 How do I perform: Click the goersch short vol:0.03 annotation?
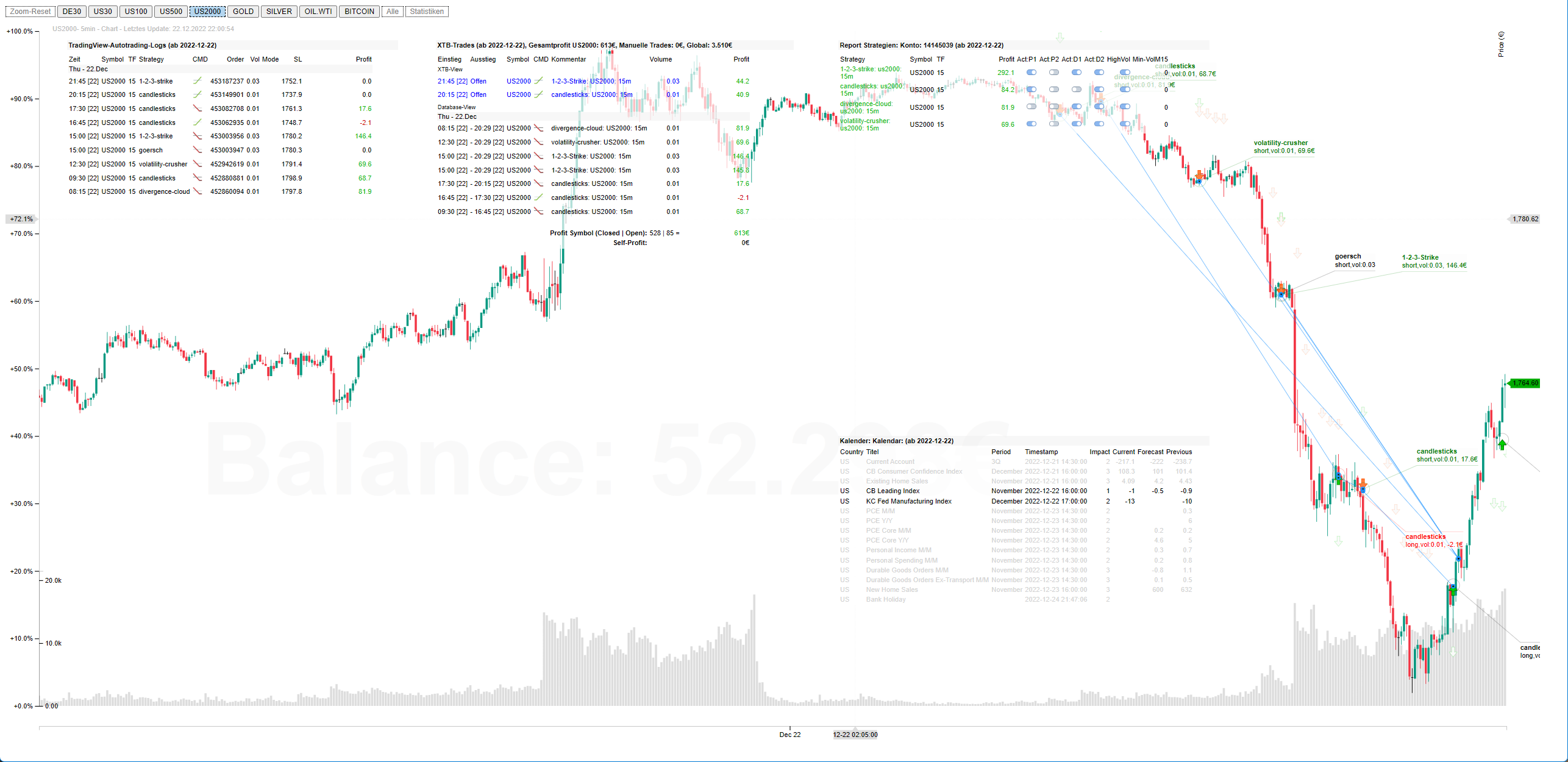coord(1355,260)
